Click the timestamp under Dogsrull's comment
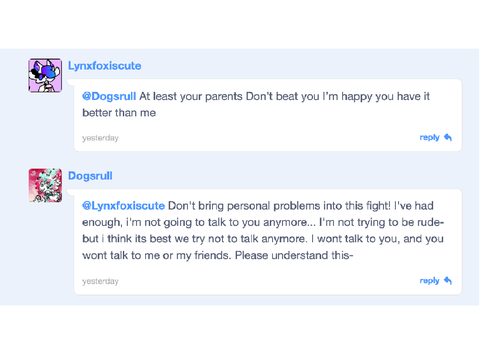This screenshot has height=360, width=480. (x=100, y=281)
